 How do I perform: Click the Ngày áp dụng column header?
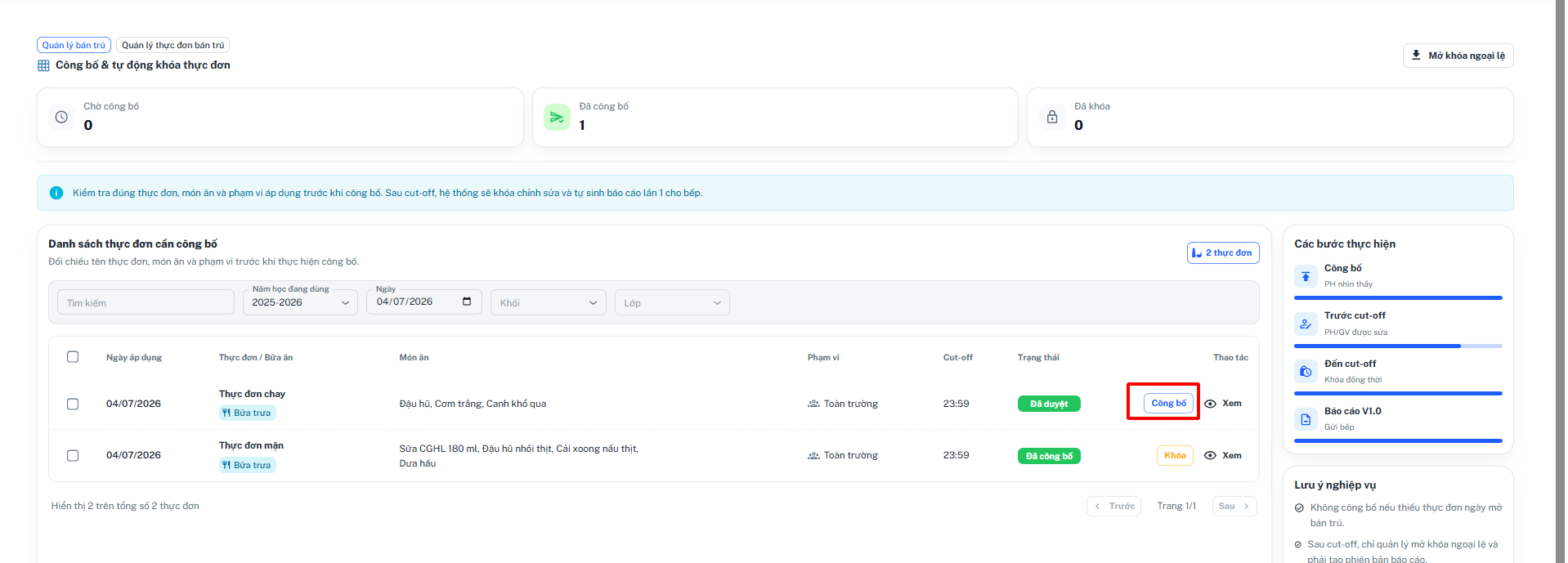click(134, 357)
